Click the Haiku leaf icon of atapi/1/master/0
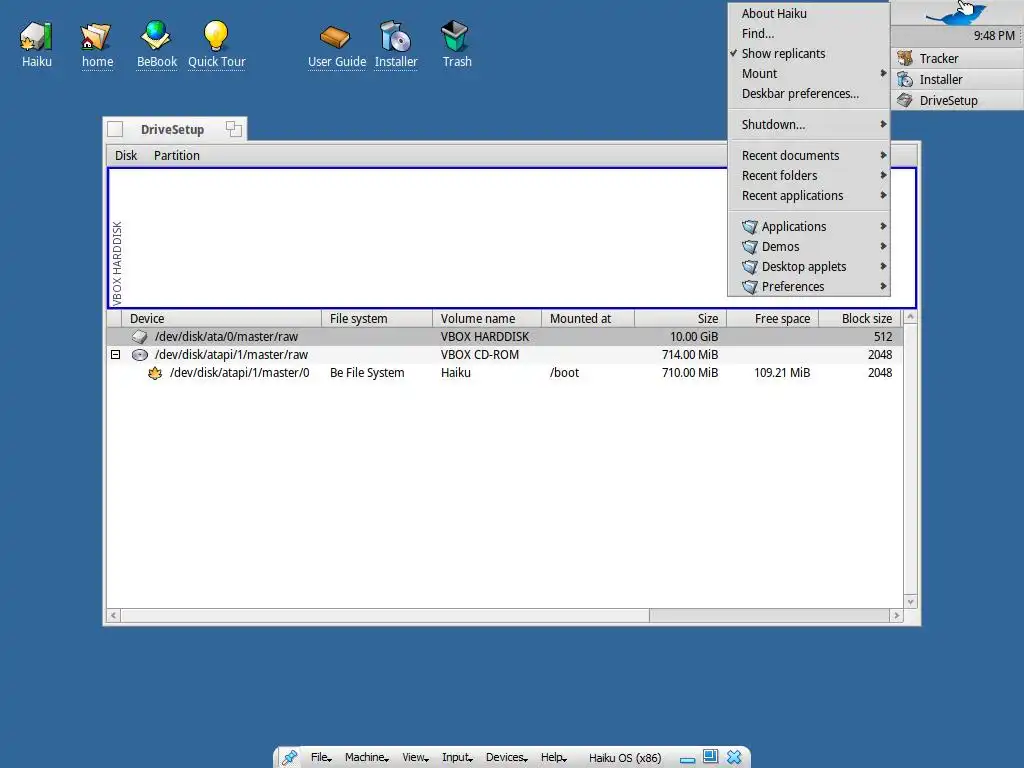 click(x=155, y=373)
